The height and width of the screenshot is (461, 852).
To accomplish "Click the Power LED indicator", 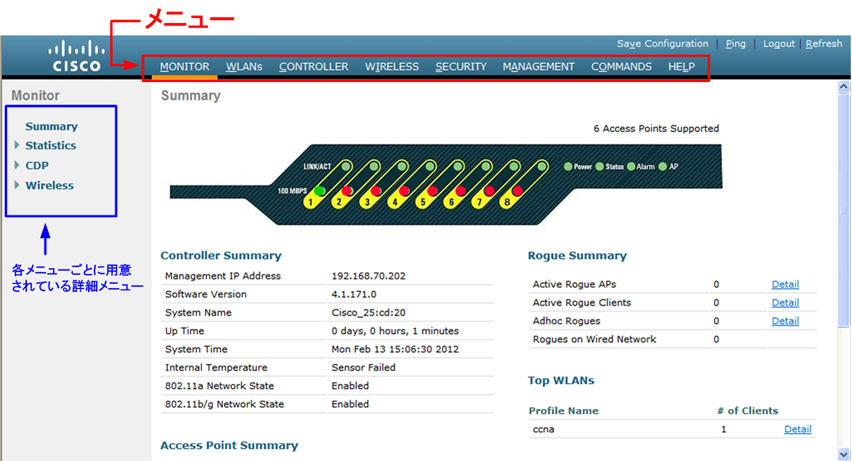I will [x=568, y=167].
